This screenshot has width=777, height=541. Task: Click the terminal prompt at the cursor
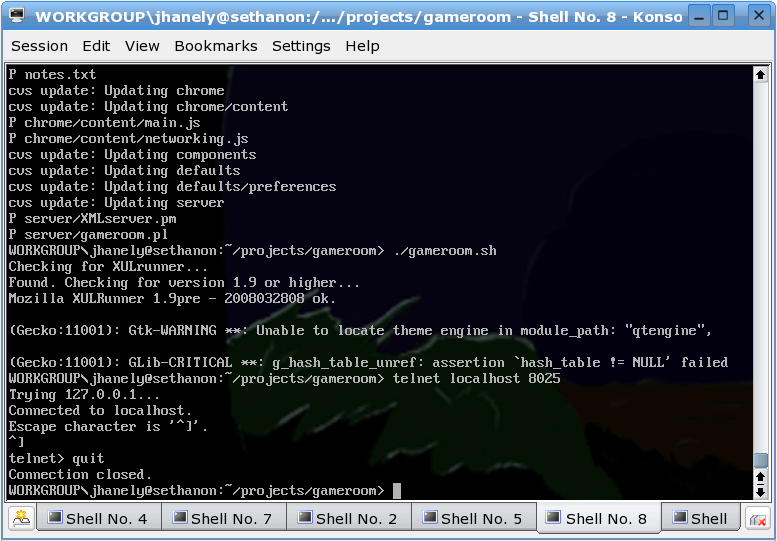pos(396,491)
